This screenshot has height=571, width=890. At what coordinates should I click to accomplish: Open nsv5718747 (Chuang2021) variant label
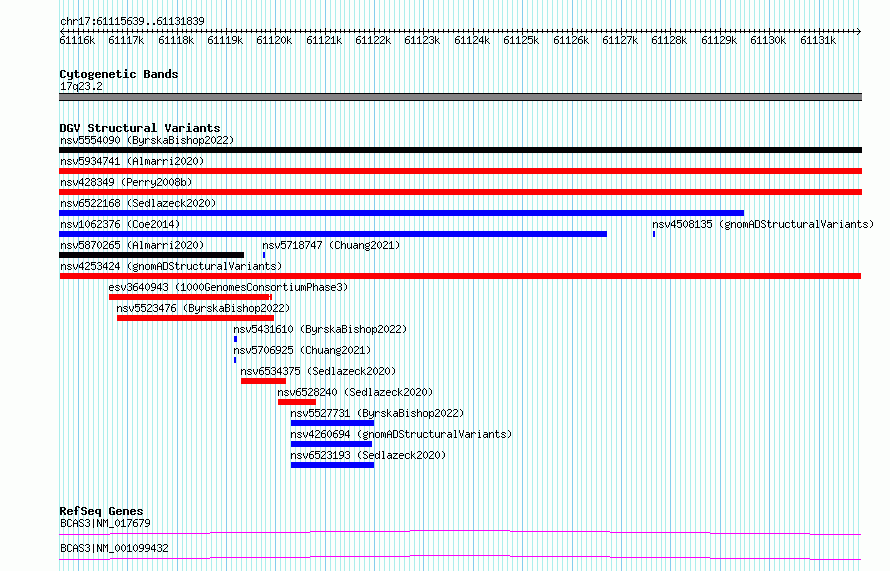point(331,245)
